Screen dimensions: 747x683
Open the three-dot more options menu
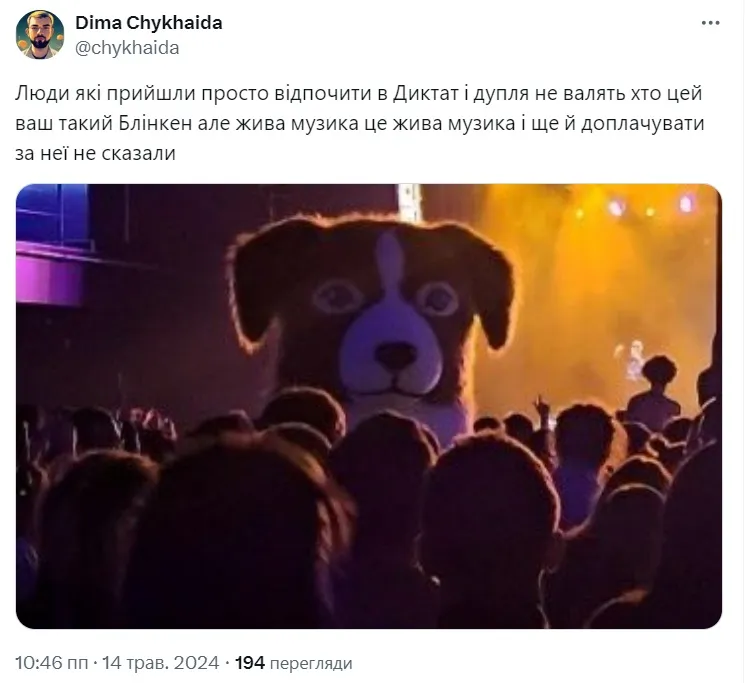(710, 23)
